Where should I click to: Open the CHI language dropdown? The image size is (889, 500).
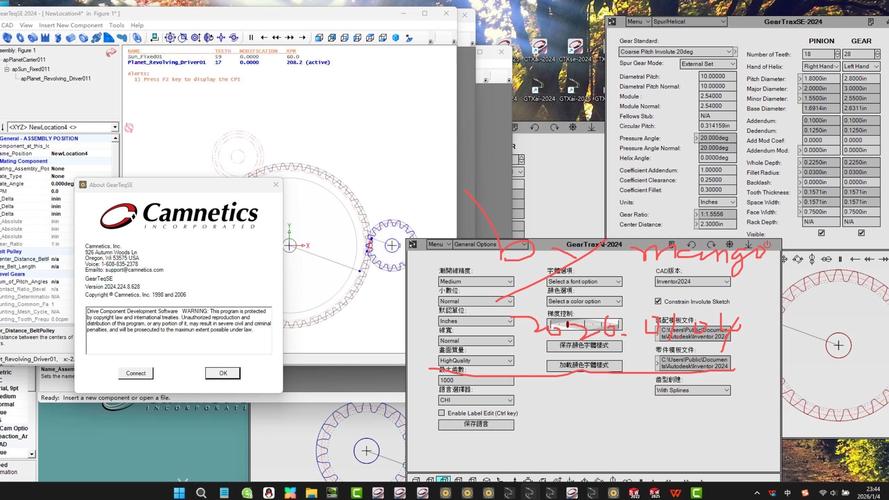(476, 400)
